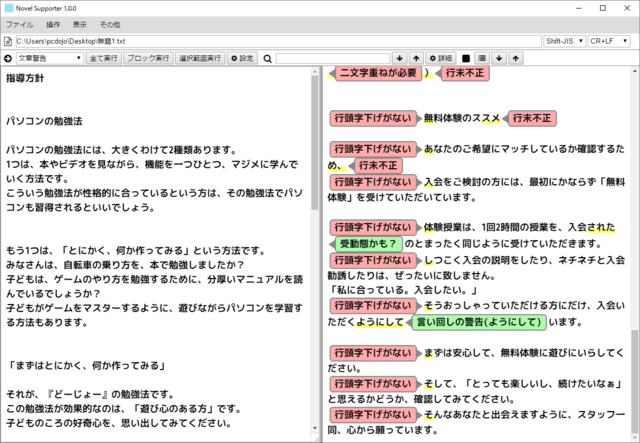Click the file icon beside the path field
This screenshot has width=640, height=443.
click(8, 42)
